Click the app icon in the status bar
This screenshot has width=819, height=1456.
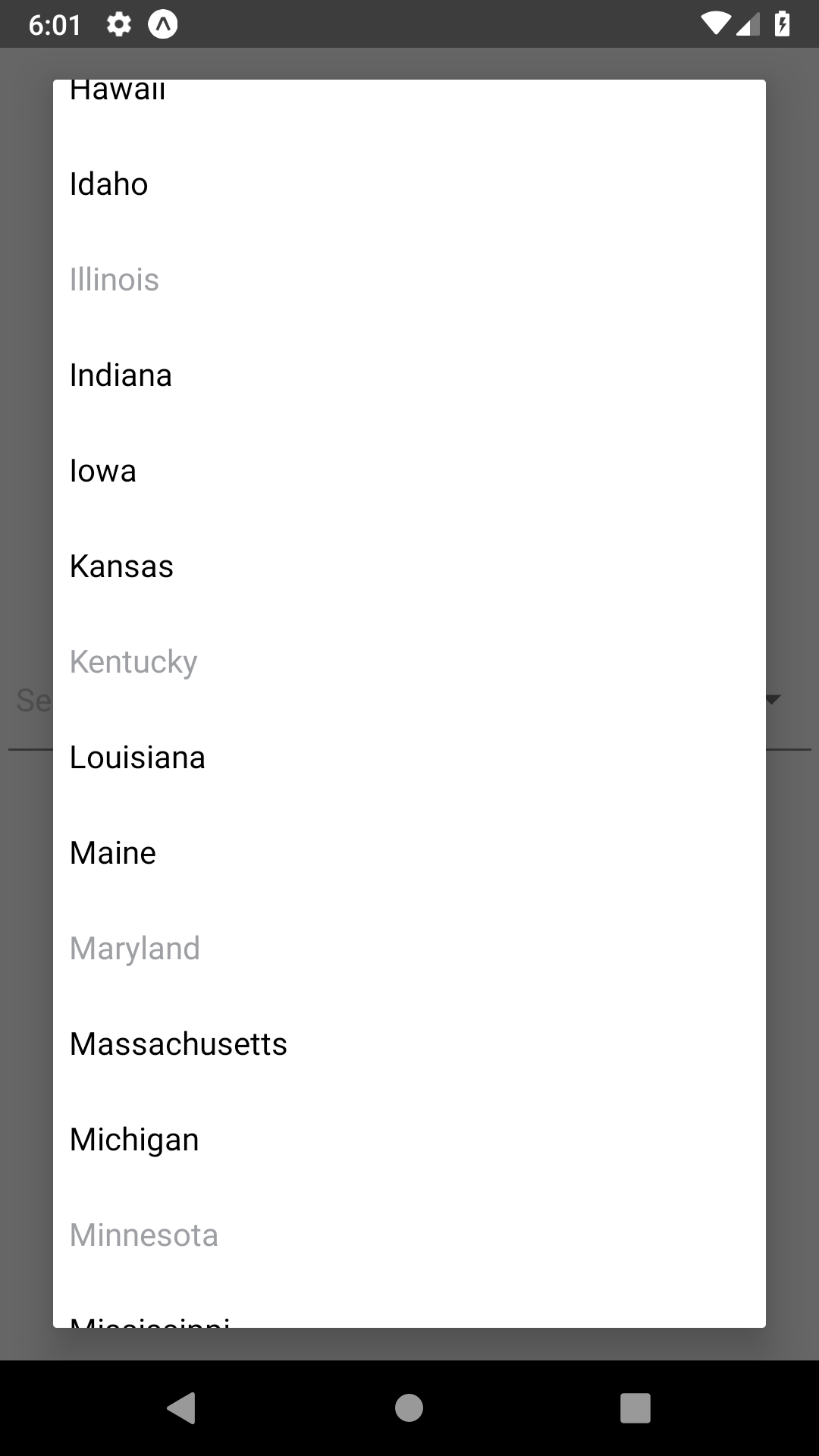click(x=163, y=23)
